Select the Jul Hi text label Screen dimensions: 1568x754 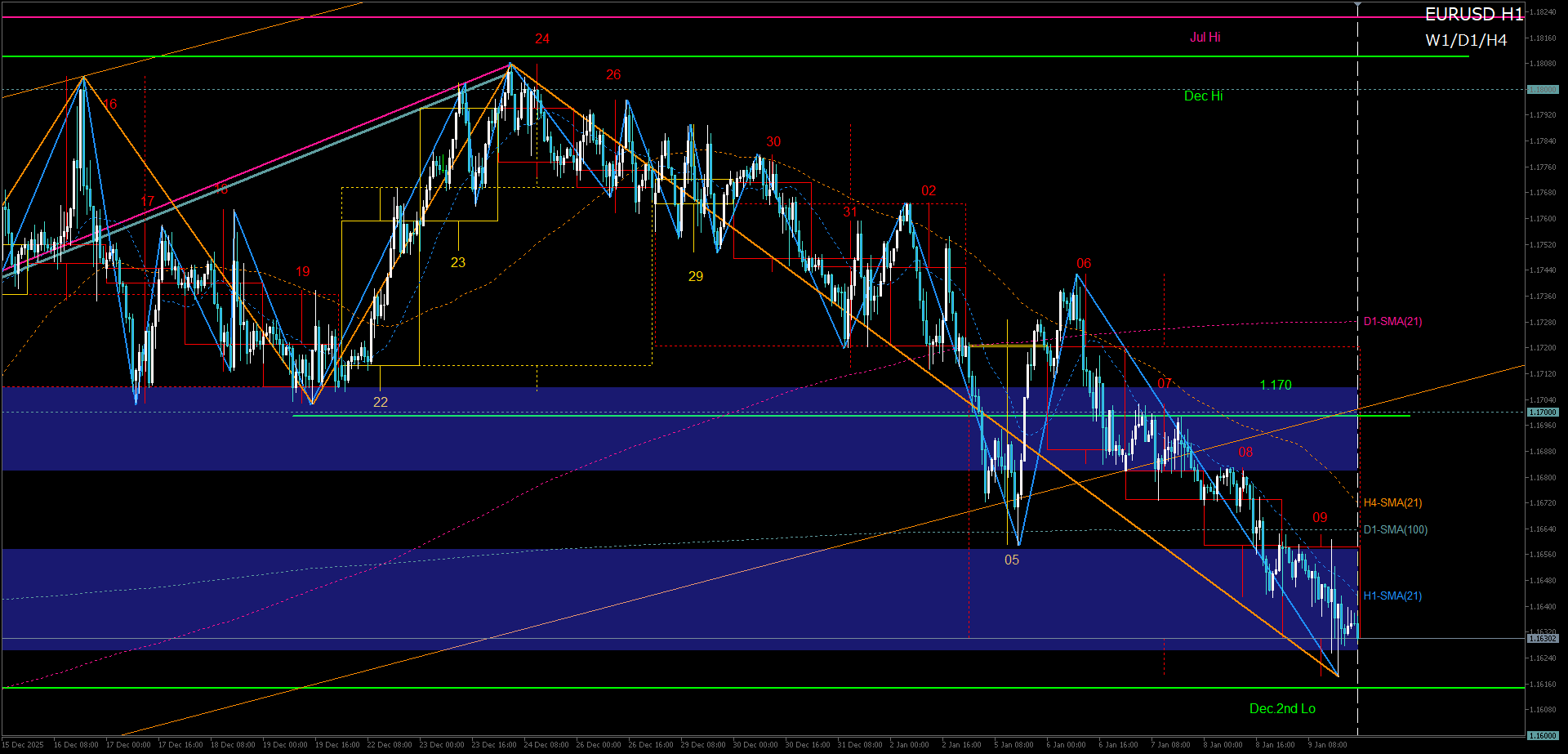point(1205,38)
